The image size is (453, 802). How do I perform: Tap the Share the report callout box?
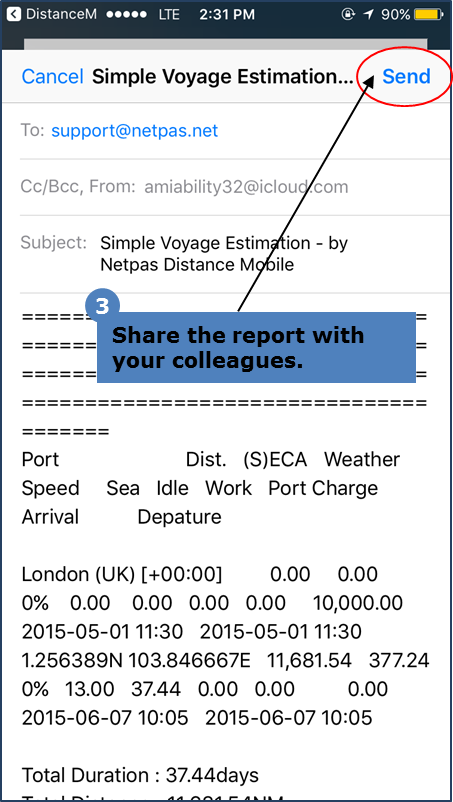pos(256,347)
